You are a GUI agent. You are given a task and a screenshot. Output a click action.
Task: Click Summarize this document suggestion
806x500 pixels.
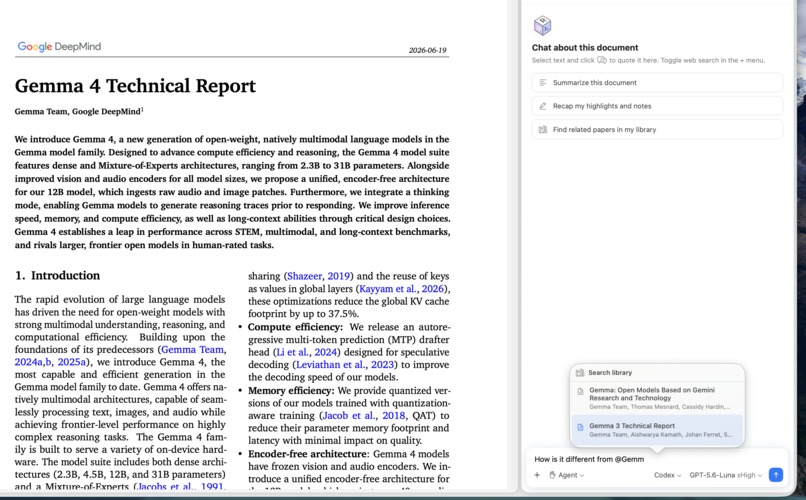coord(657,82)
